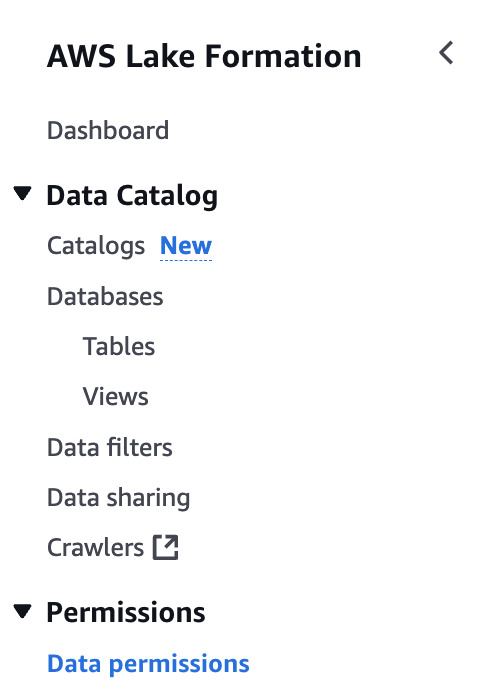Click the AWS Lake Formation title
Image resolution: width=496 pixels, height=698 pixels.
[204, 57]
